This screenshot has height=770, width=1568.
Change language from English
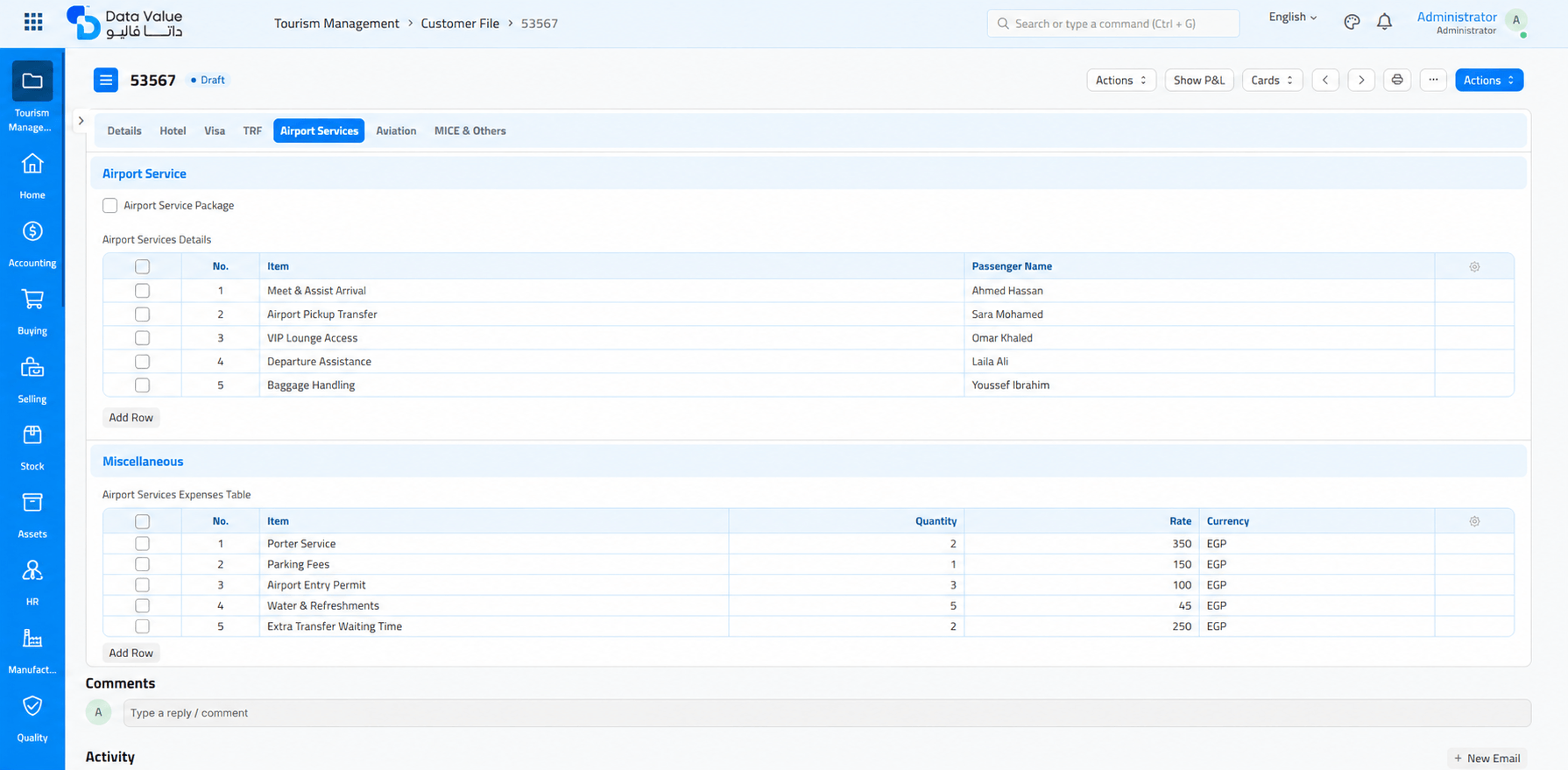click(1293, 17)
